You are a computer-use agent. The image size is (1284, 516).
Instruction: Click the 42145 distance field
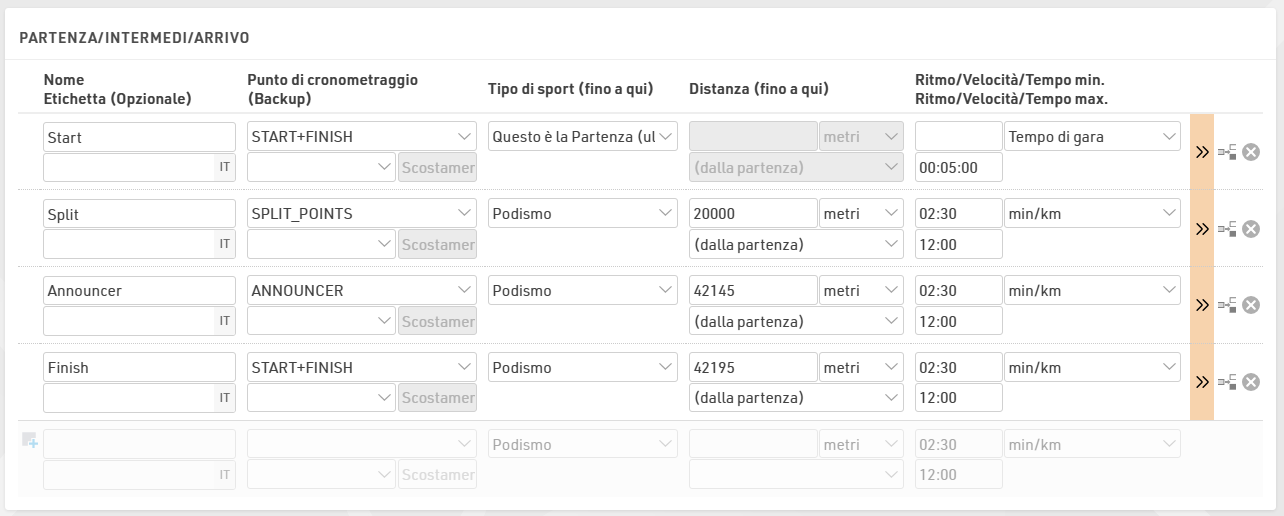tap(754, 291)
